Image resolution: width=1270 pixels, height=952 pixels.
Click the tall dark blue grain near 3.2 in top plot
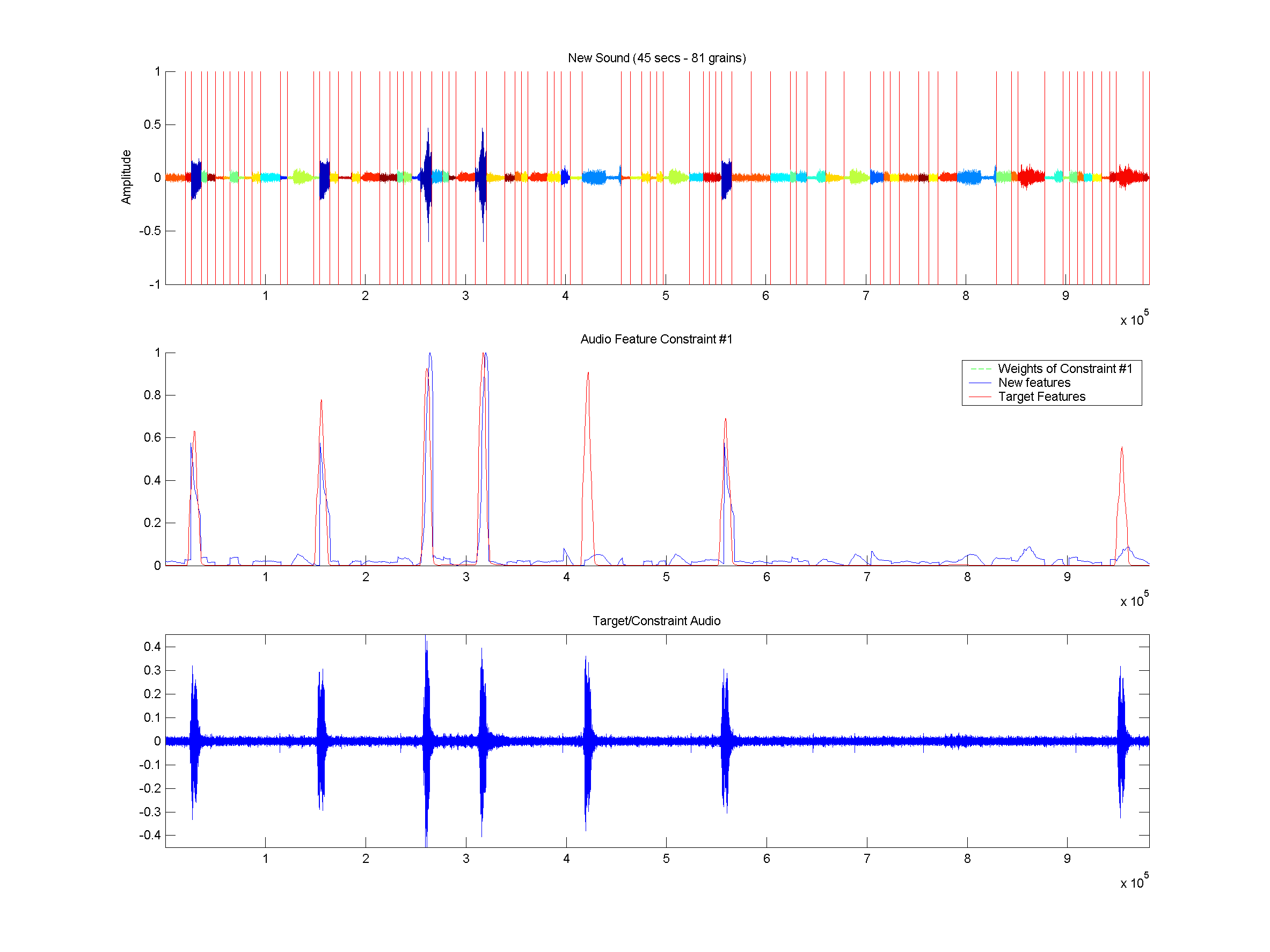click(482, 178)
